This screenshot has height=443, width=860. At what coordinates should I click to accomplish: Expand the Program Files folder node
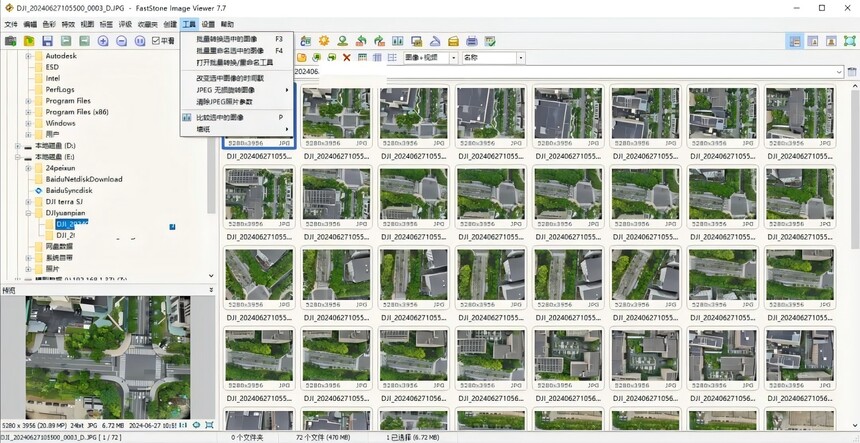point(28,101)
